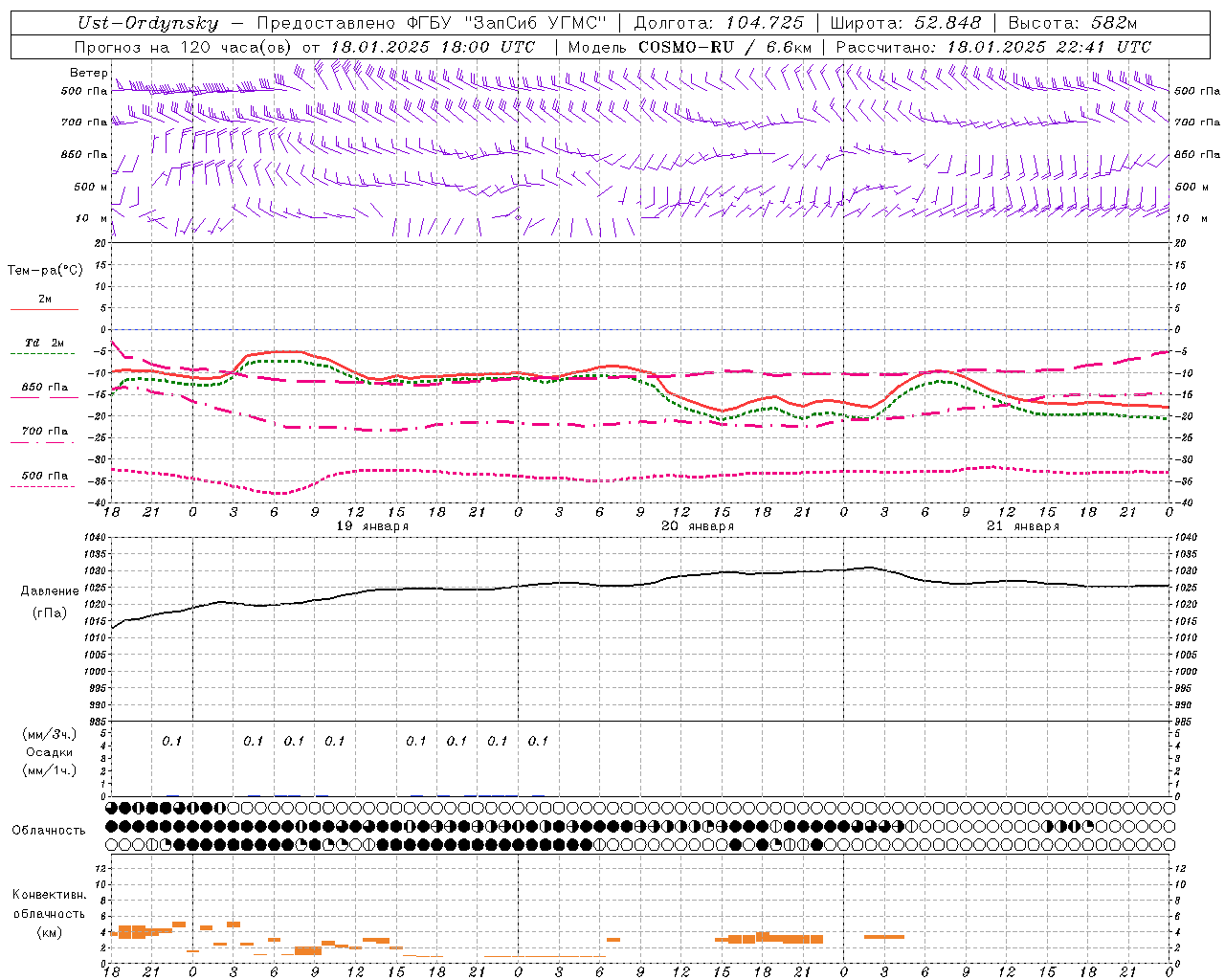Click the '(км)' unit under convective cloudiness
This screenshot has width=1225, height=980.
50,932
